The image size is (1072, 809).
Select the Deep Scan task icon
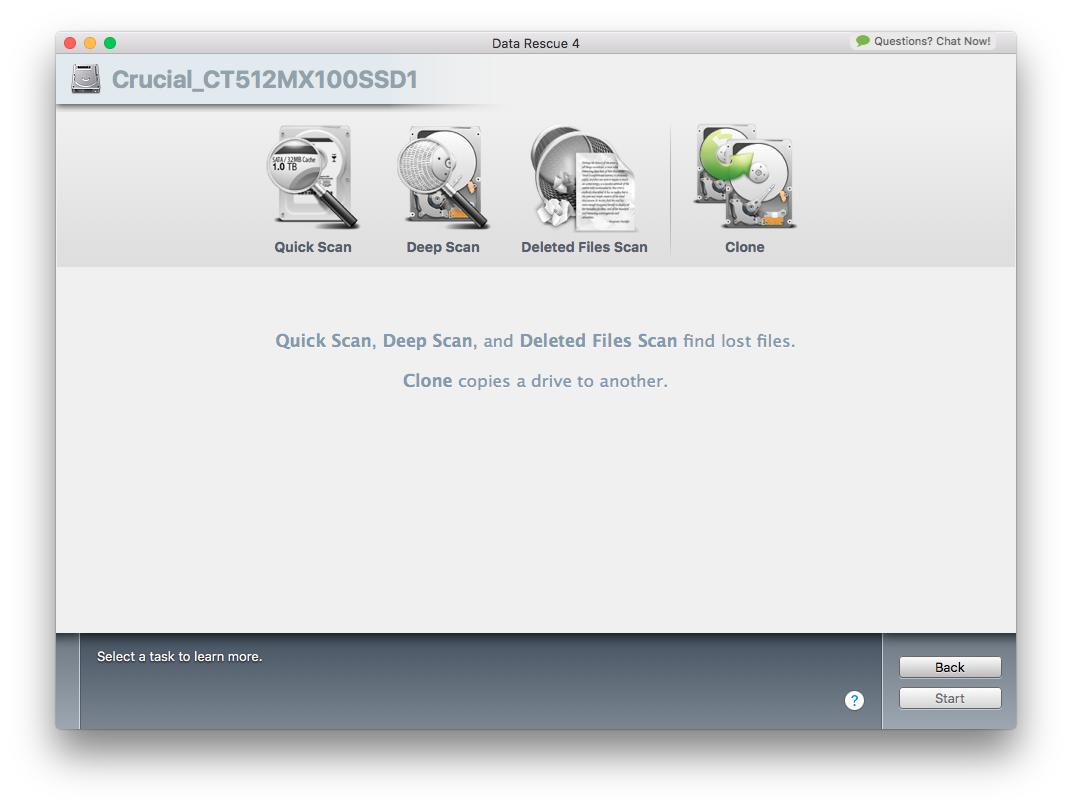point(444,178)
